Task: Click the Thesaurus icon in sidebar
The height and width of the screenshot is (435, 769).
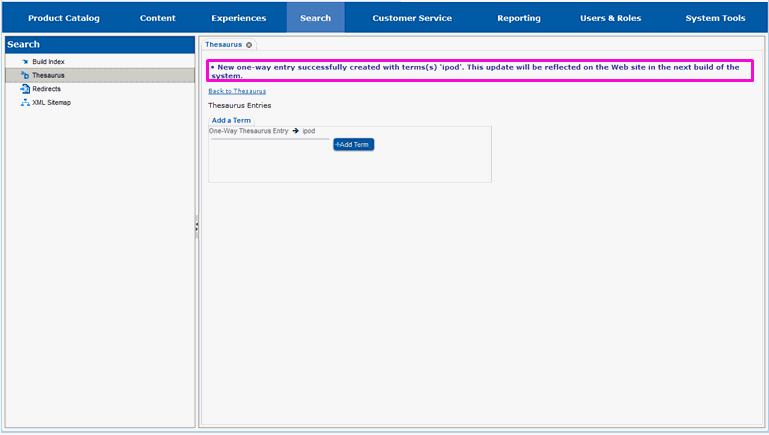Action: point(25,75)
